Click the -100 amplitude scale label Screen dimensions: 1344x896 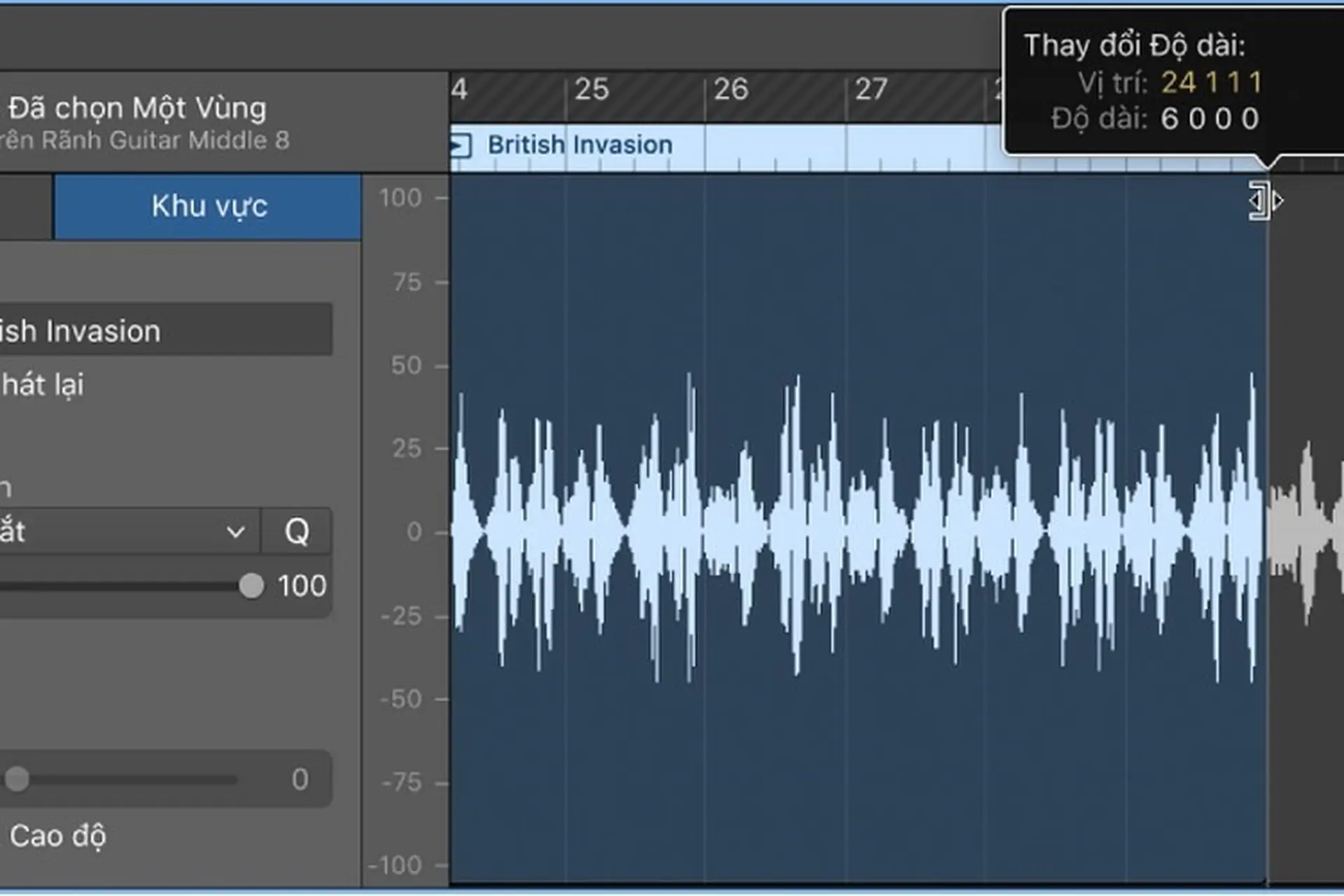pos(395,866)
